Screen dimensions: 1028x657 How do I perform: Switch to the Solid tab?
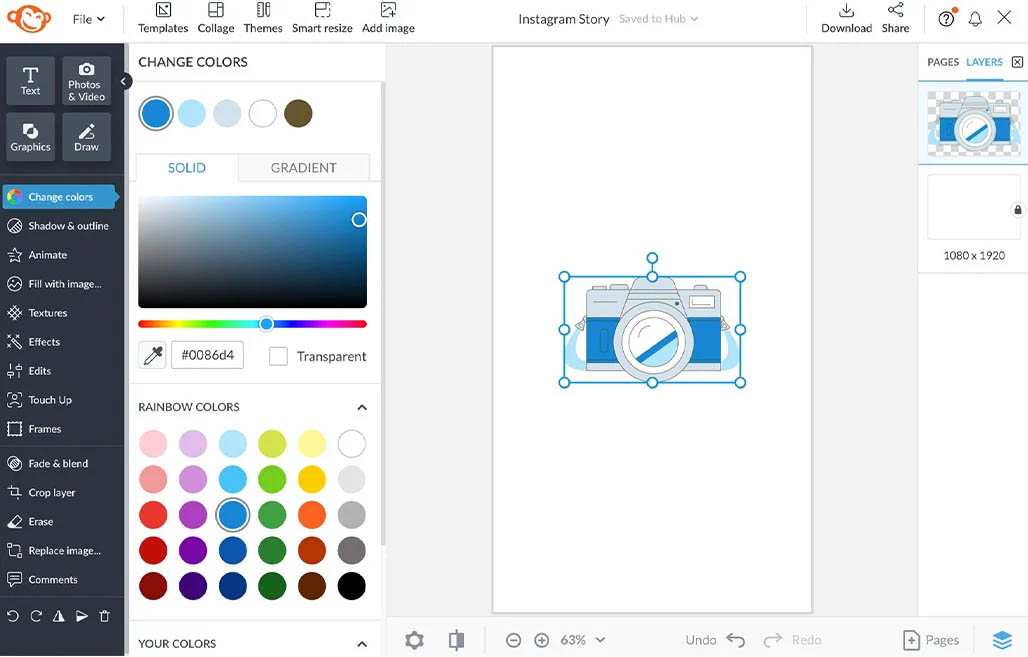[187, 168]
